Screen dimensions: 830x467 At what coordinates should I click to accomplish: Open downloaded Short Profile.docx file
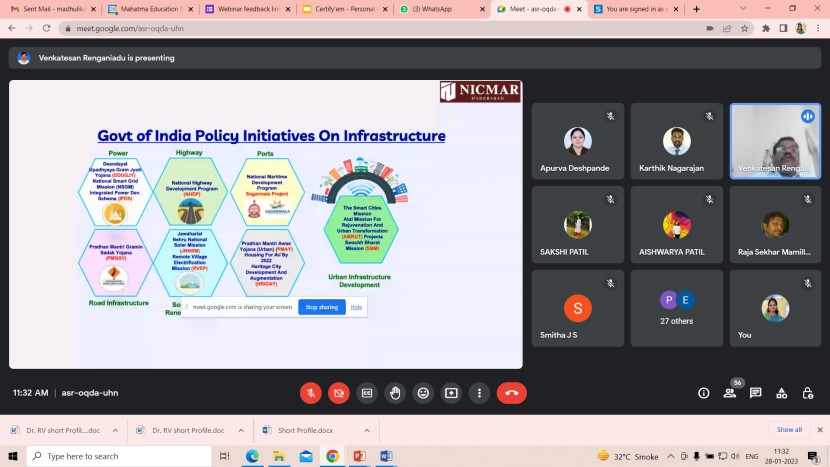pos(306,430)
